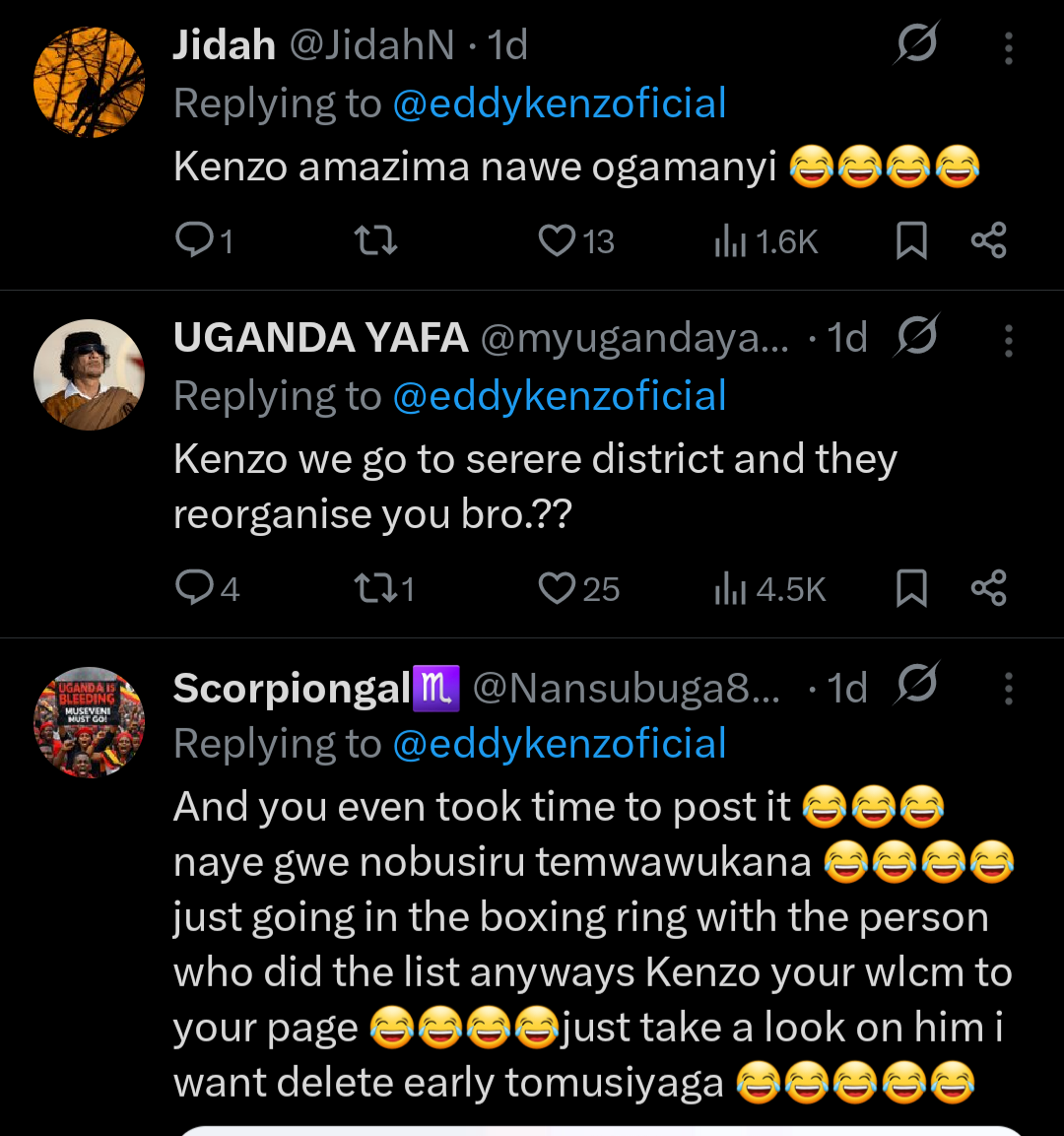This screenshot has height=1136, width=1064.
Task: Tap Scorpiongal's display name
Action: click(292, 689)
